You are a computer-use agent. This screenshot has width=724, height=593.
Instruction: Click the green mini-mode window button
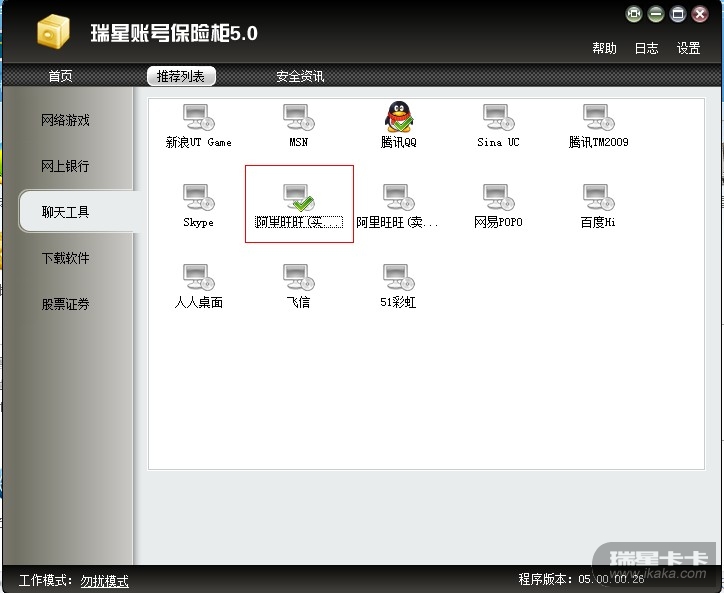[634, 14]
